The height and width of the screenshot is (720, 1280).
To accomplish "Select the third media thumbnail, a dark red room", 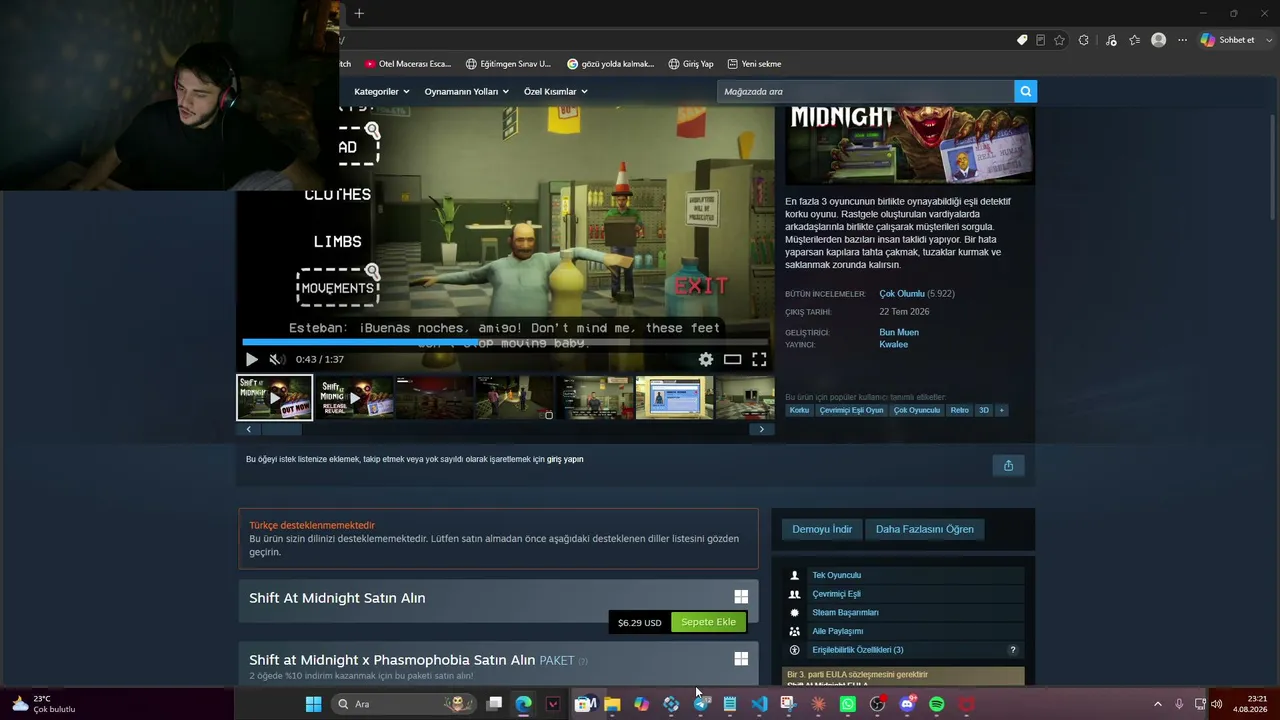I will pyautogui.click(x=434, y=397).
